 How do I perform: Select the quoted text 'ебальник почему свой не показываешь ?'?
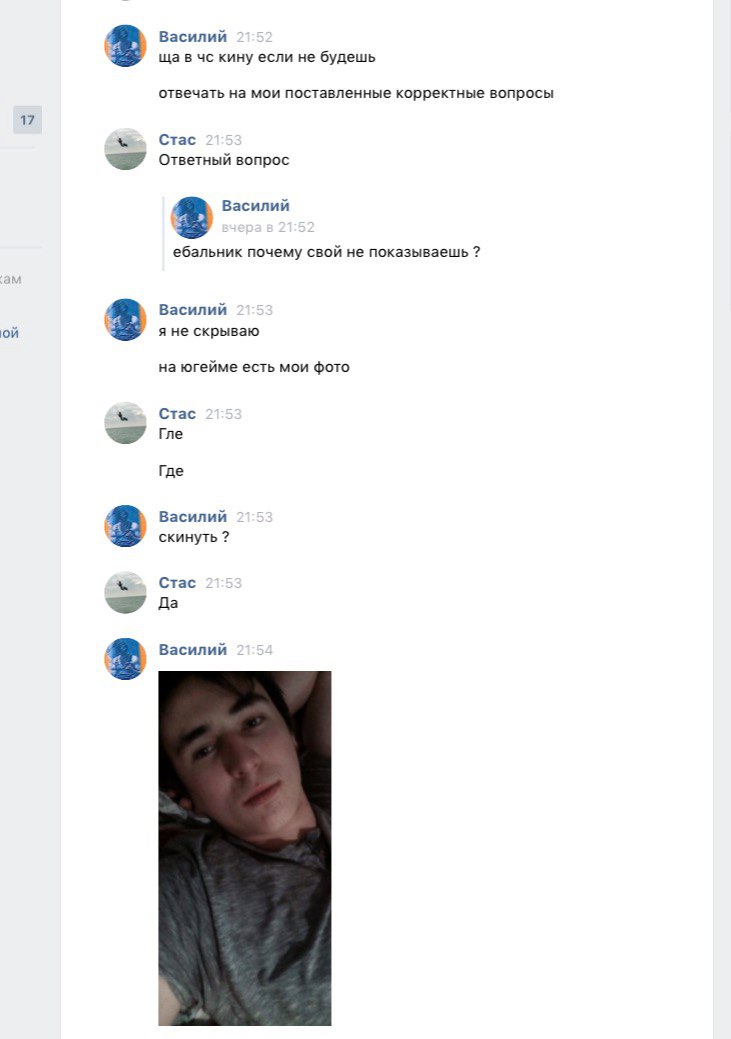[327, 252]
